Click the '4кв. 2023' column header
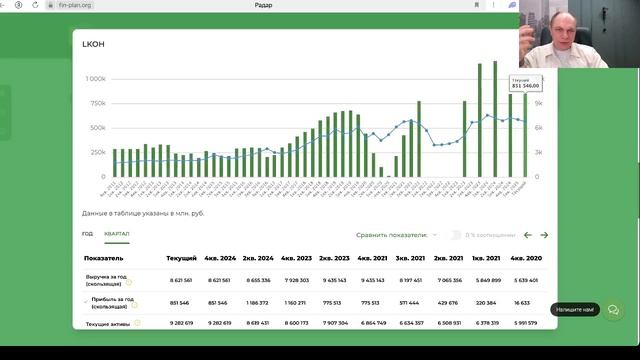Viewport: 640px width, 360px height. click(296, 258)
